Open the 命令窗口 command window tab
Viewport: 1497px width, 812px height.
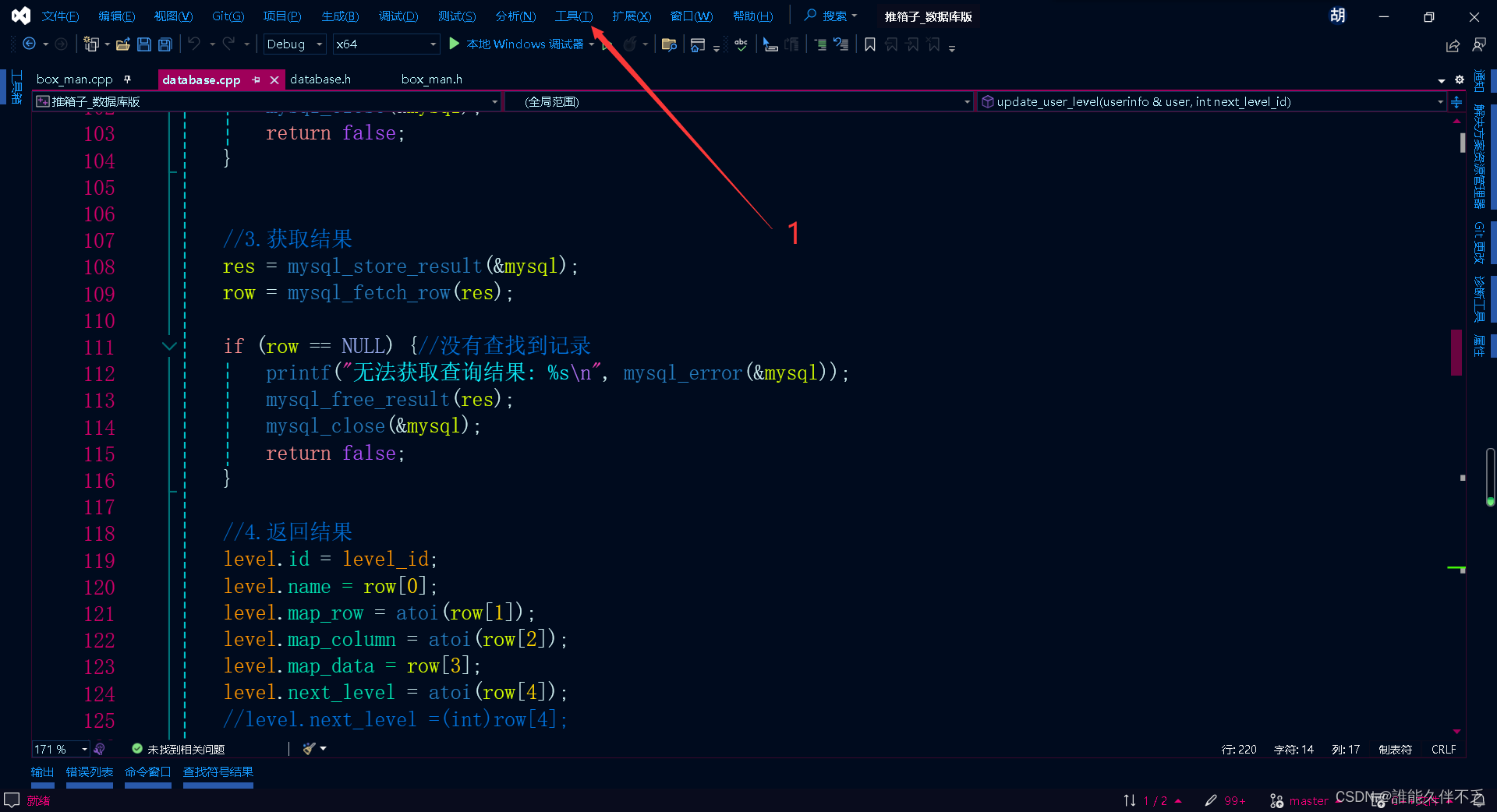point(148,772)
